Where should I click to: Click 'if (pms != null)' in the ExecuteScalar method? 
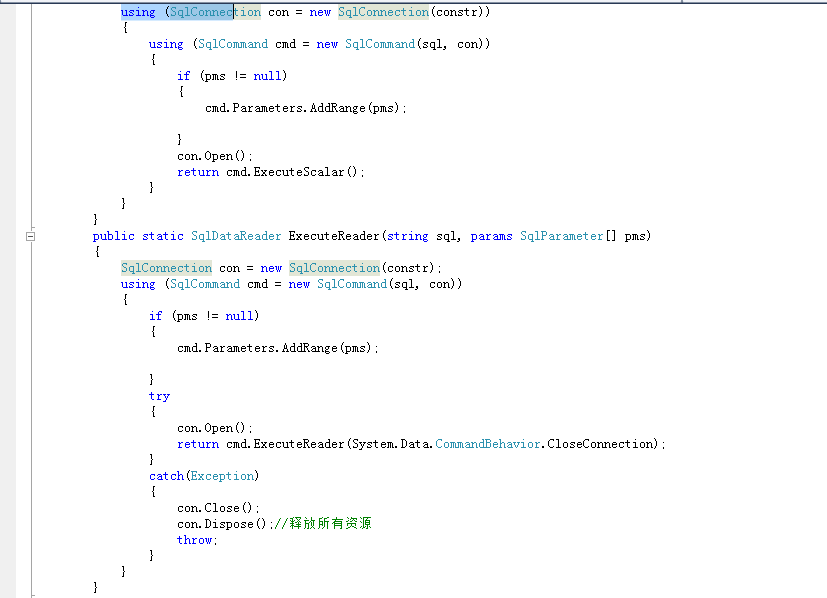232,76
